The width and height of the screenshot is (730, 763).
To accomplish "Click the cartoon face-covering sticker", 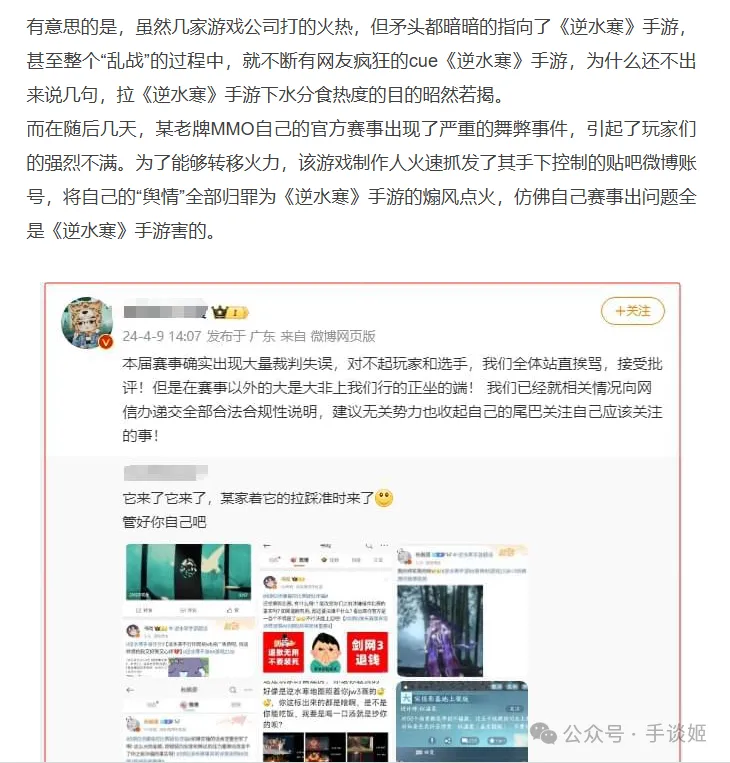I will pos(325,652).
